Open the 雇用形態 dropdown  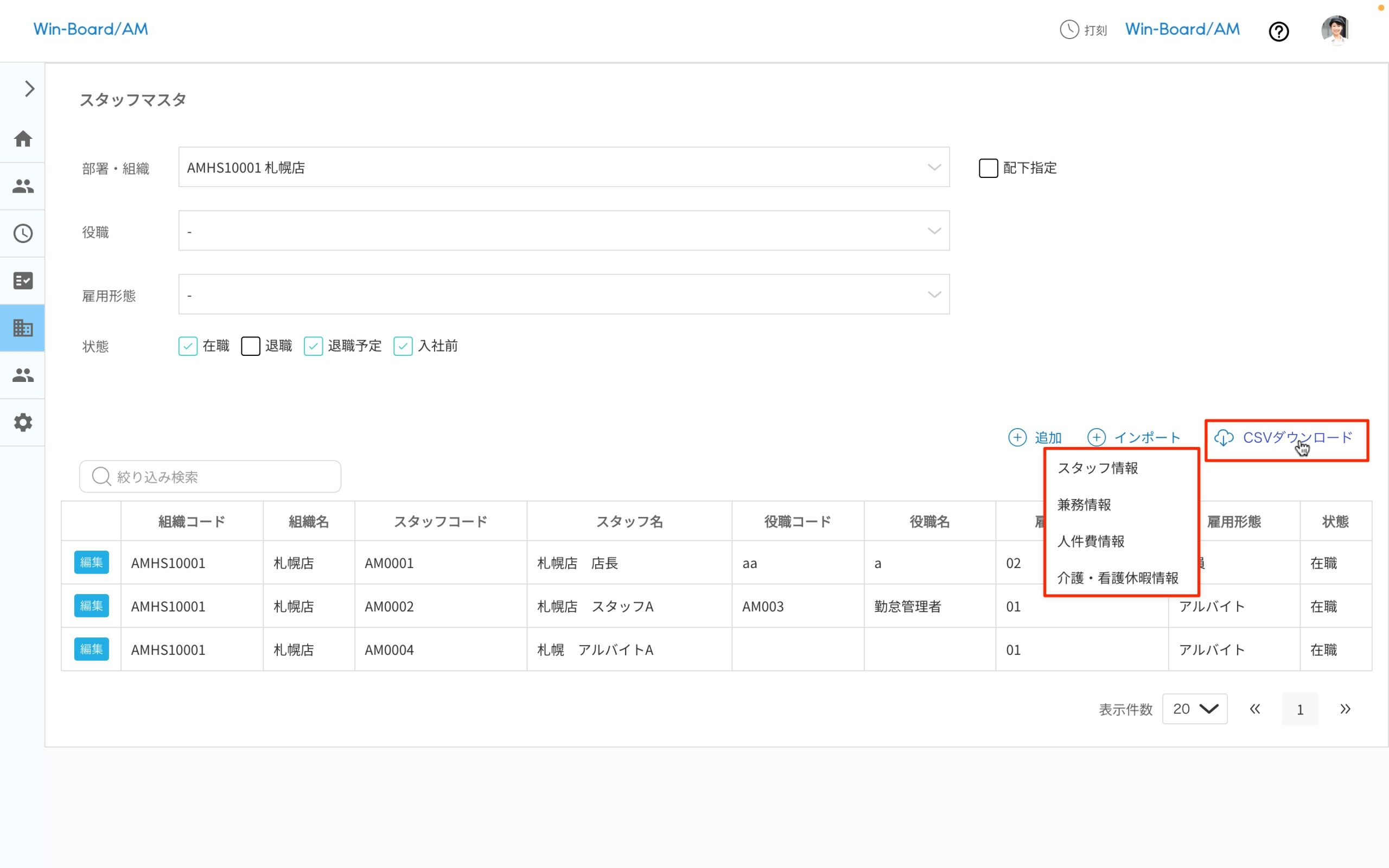(x=564, y=295)
